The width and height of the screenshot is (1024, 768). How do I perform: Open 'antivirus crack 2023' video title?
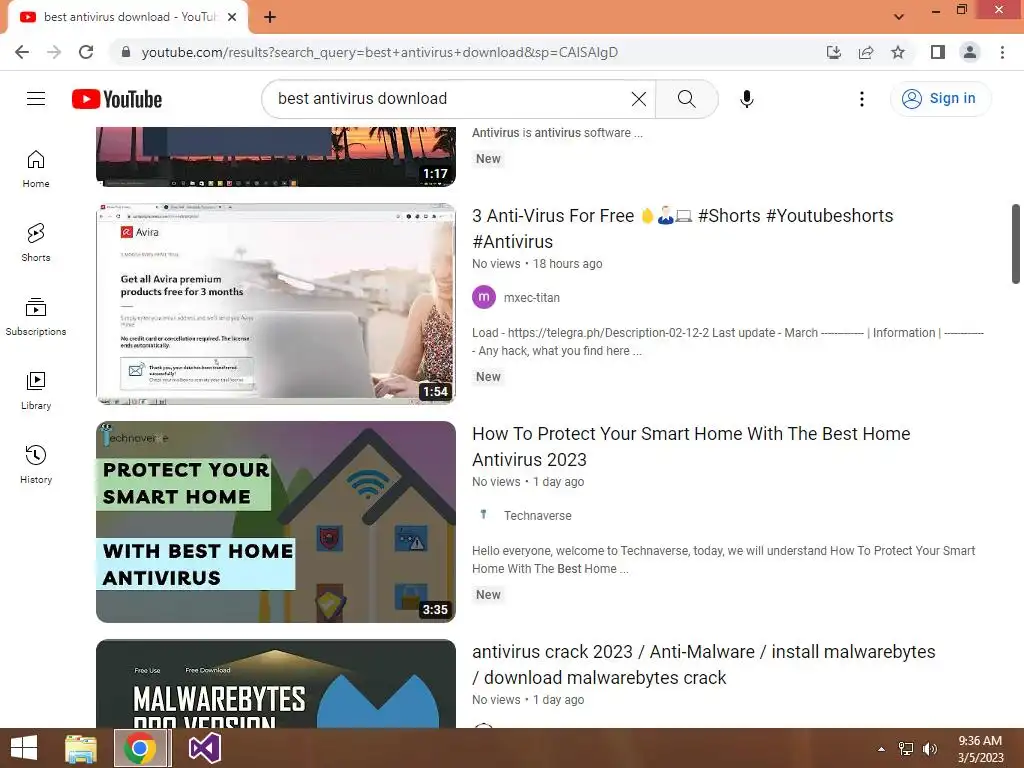point(703,665)
